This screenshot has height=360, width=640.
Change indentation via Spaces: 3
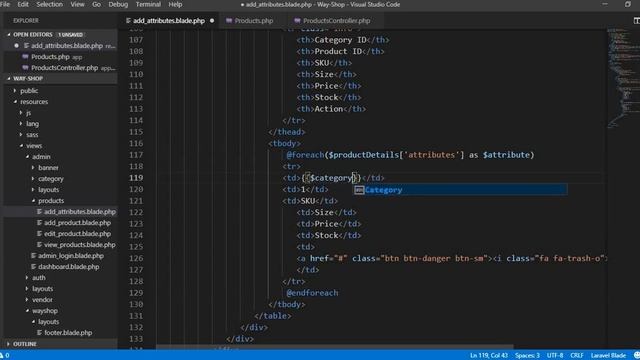(x=527, y=356)
